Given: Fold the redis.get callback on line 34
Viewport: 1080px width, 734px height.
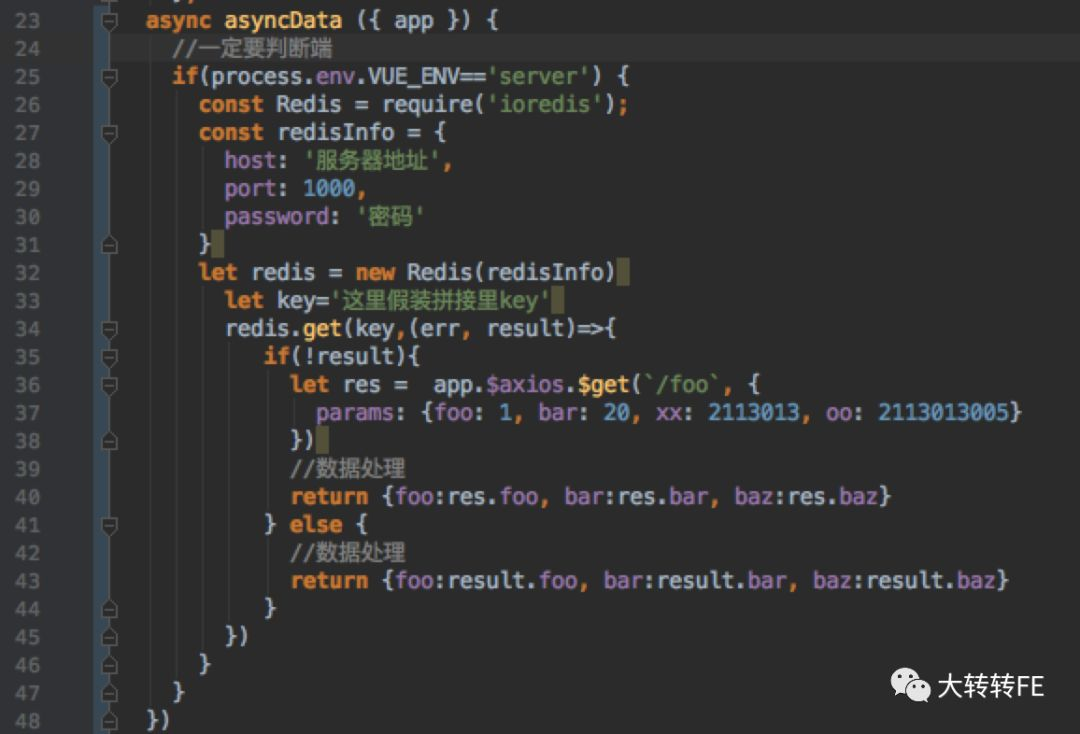Looking at the screenshot, I should point(110,329).
